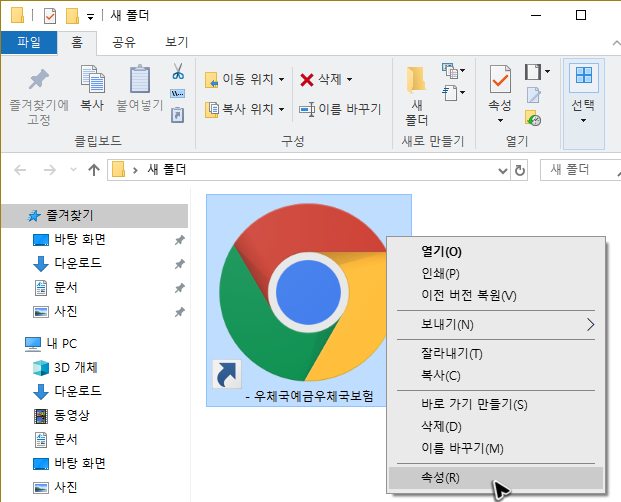Open Downloads (다운로드) under This PC
621x502 pixels.
[x=78, y=391]
